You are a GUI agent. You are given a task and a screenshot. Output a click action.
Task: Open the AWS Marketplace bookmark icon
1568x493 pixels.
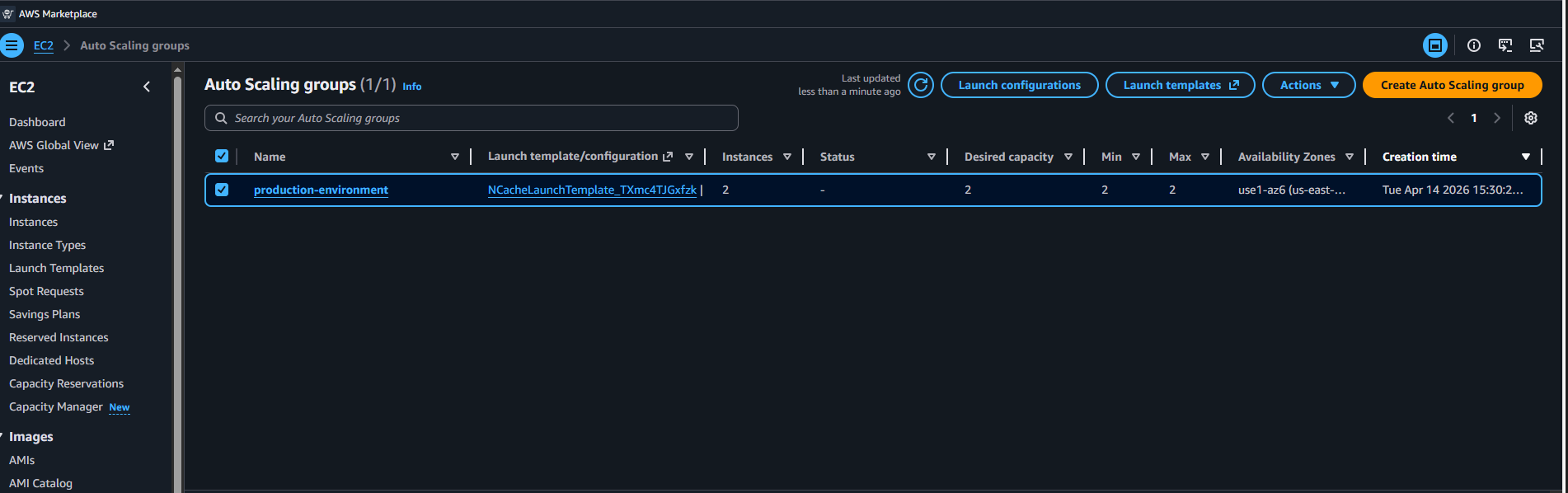pos(8,14)
